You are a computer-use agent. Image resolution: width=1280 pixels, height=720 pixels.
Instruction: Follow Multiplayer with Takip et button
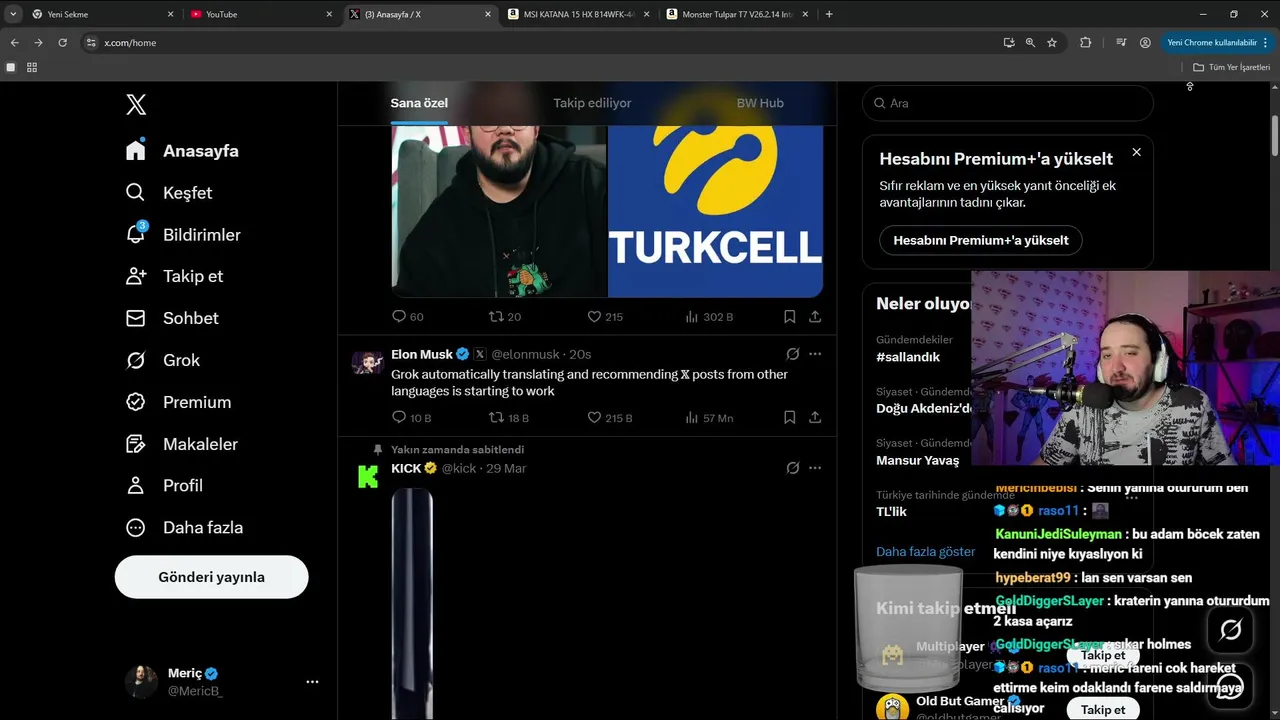tap(1103, 655)
